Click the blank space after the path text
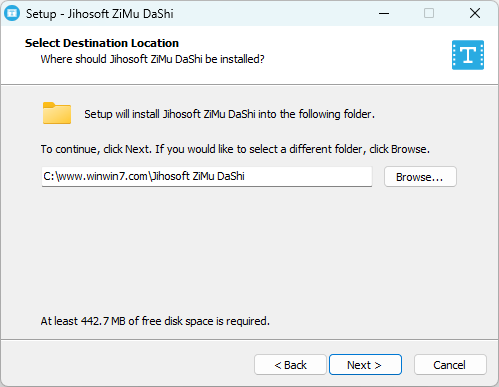This screenshot has height=387, width=499. (x=307, y=177)
